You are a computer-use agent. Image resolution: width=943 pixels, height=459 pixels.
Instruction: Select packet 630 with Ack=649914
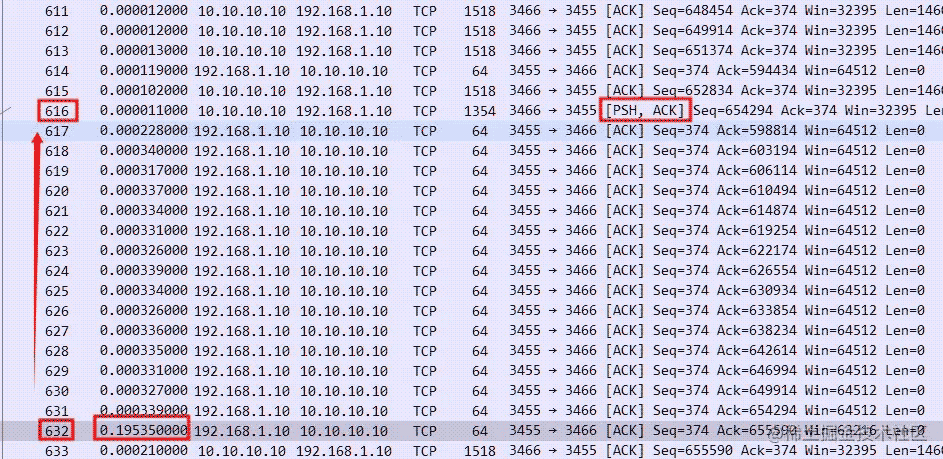472,391
